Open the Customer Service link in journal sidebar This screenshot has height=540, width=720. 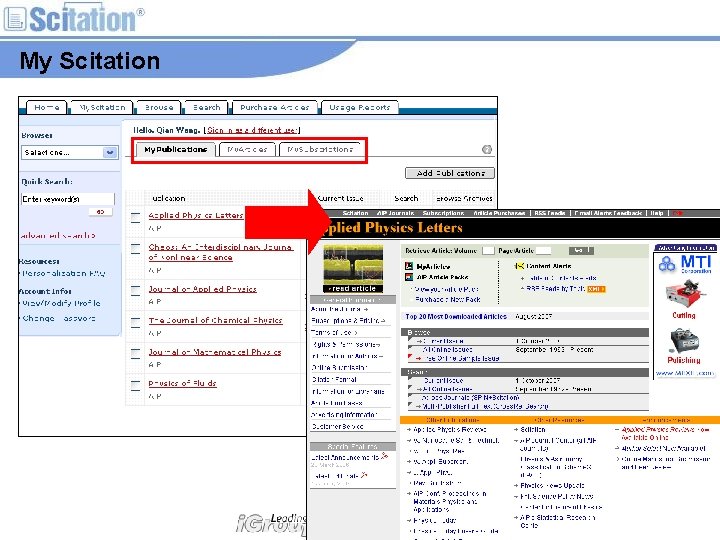[338, 427]
